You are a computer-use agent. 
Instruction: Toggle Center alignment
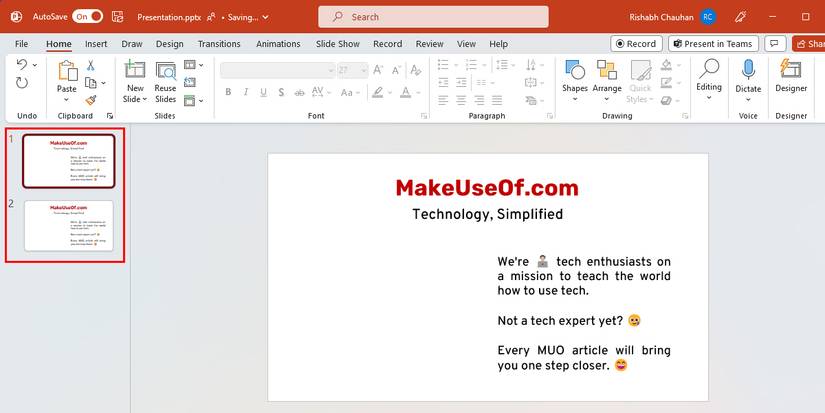click(x=461, y=100)
